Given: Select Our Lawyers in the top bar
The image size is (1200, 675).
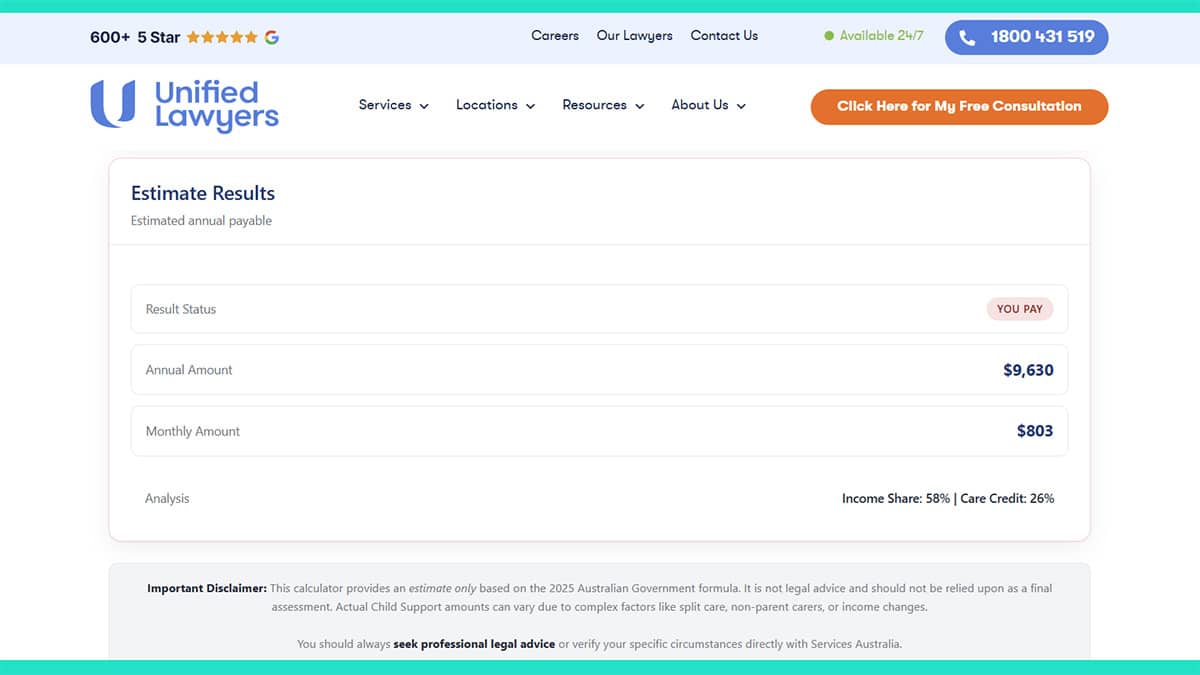Looking at the screenshot, I should [634, 36].
